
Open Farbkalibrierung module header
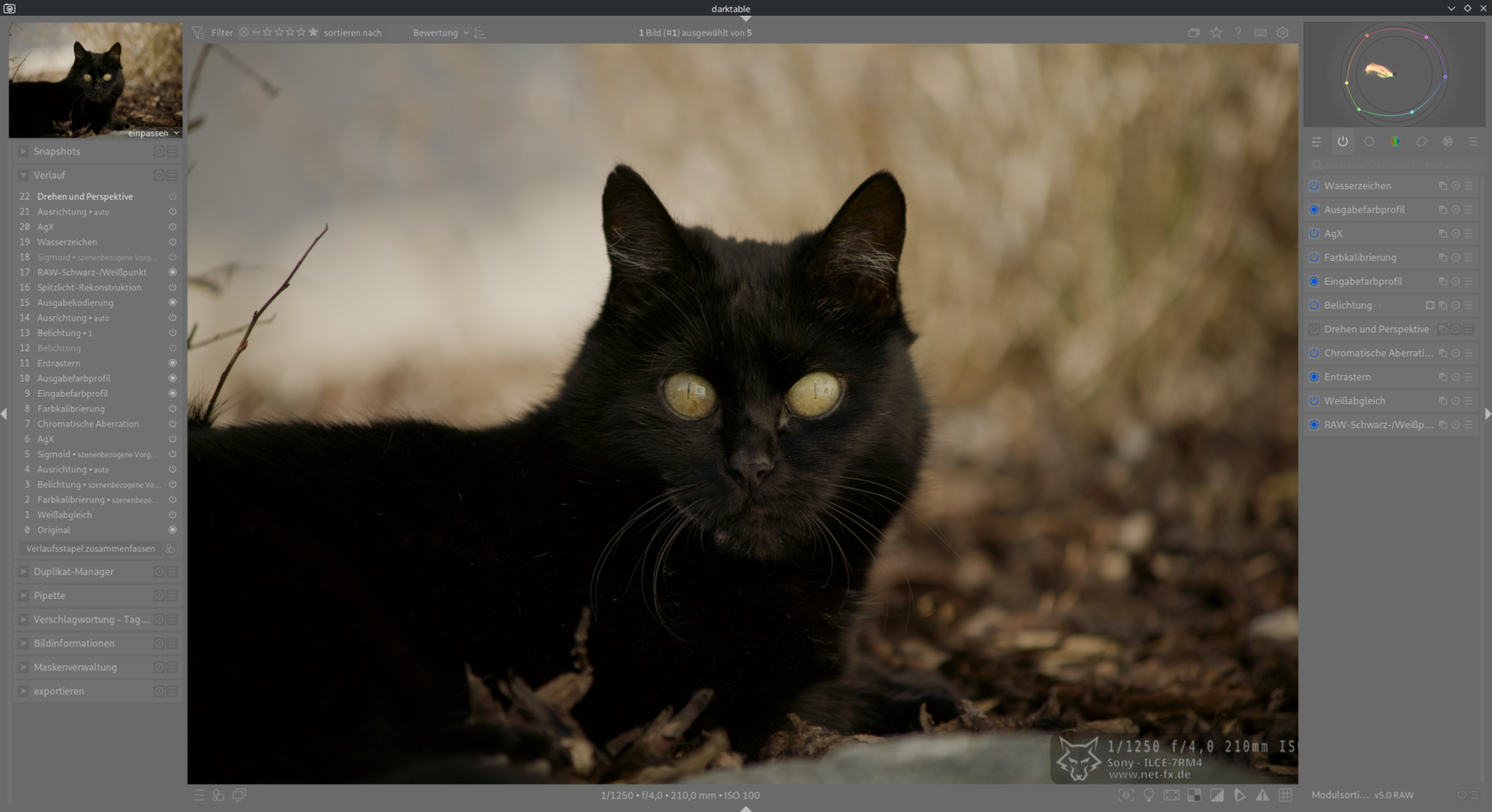tap(1360, 257)
